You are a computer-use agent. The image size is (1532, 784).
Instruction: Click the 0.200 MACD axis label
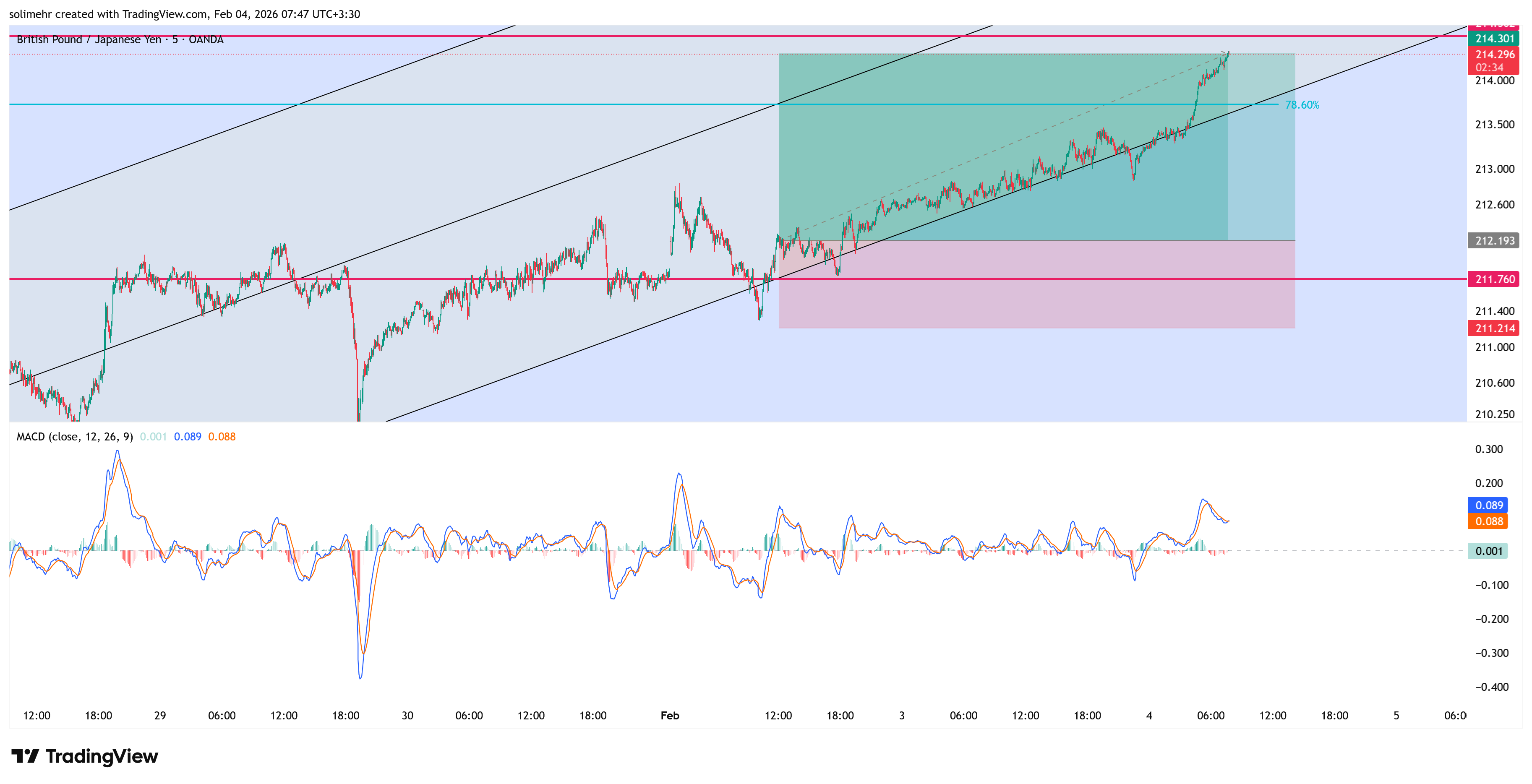[1489, 483]
